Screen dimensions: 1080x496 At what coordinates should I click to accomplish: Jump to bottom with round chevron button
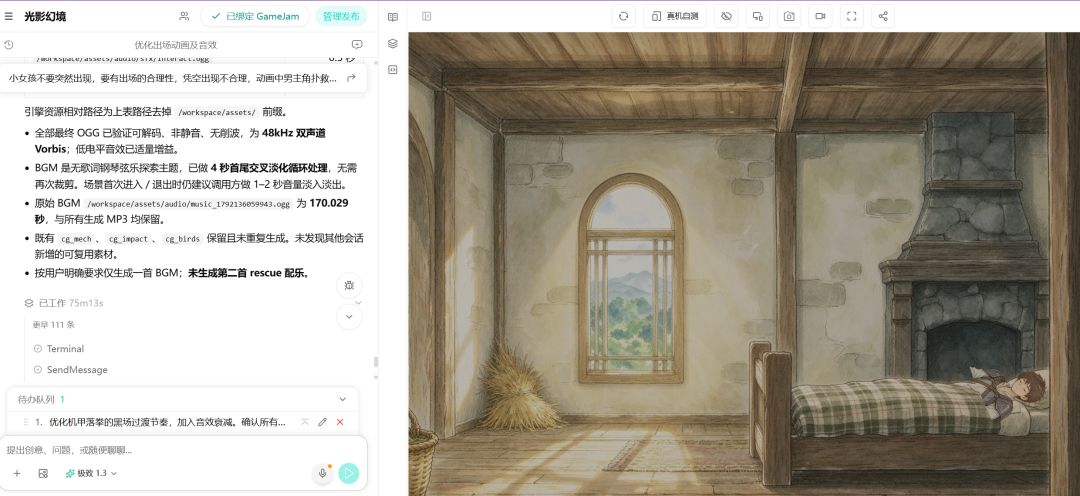pyautogui.click(x=349, y=317)
